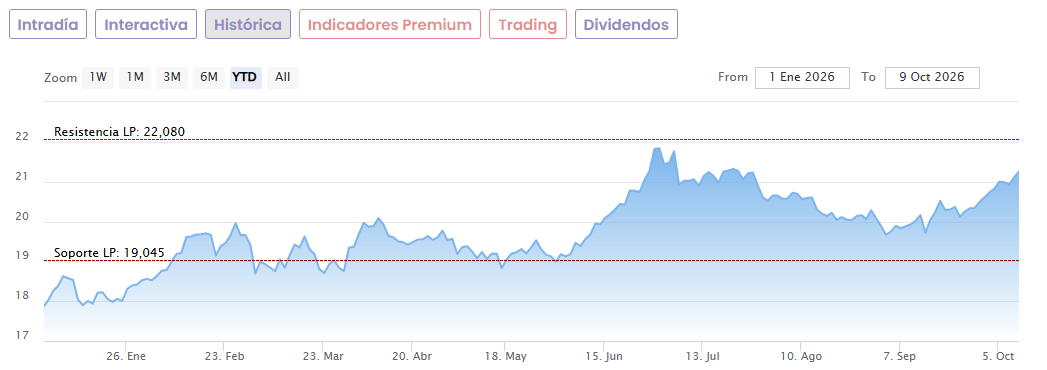Switch to the Interactiva tab

coord(146,25)
